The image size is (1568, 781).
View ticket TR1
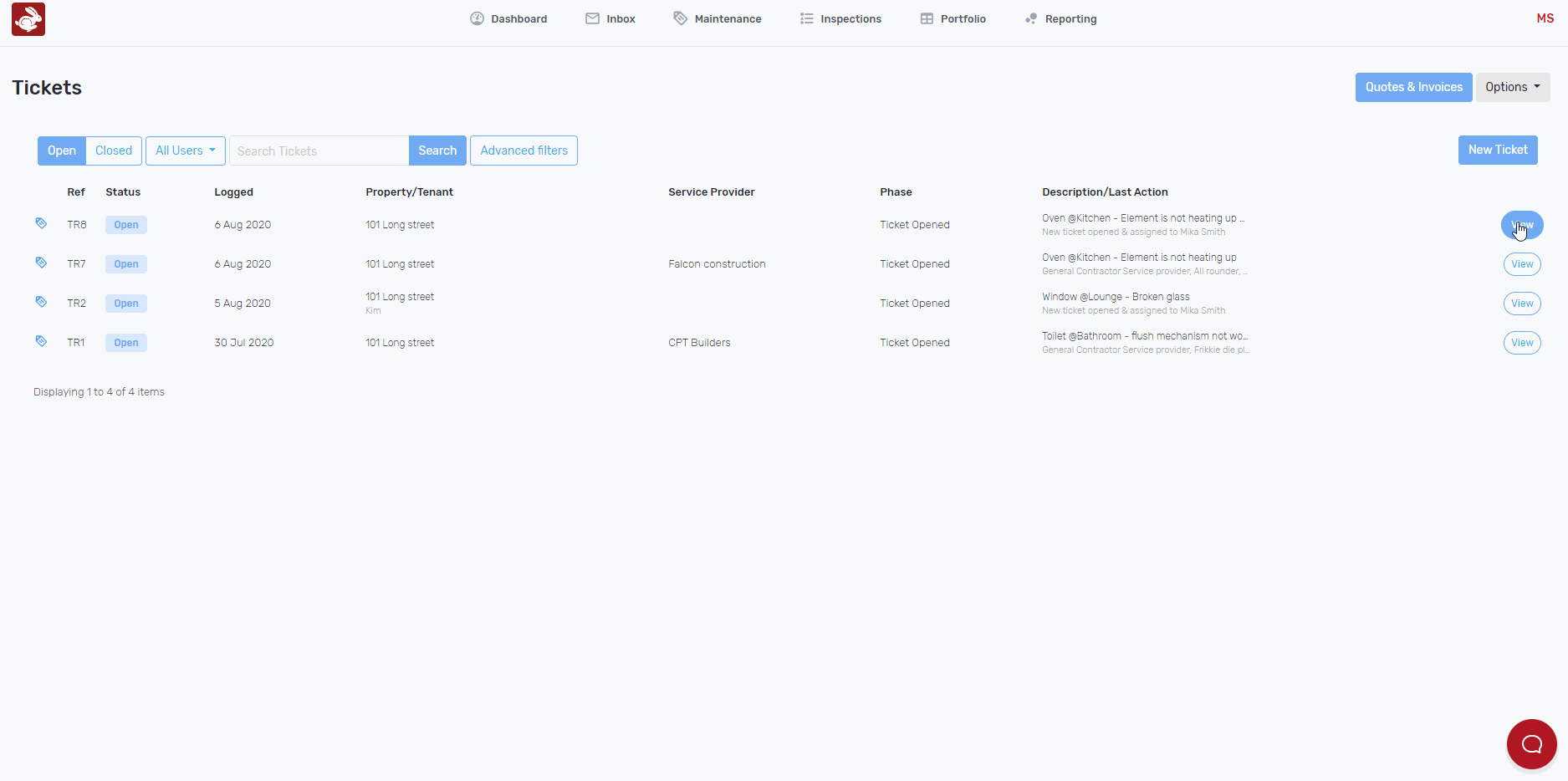1522,343
